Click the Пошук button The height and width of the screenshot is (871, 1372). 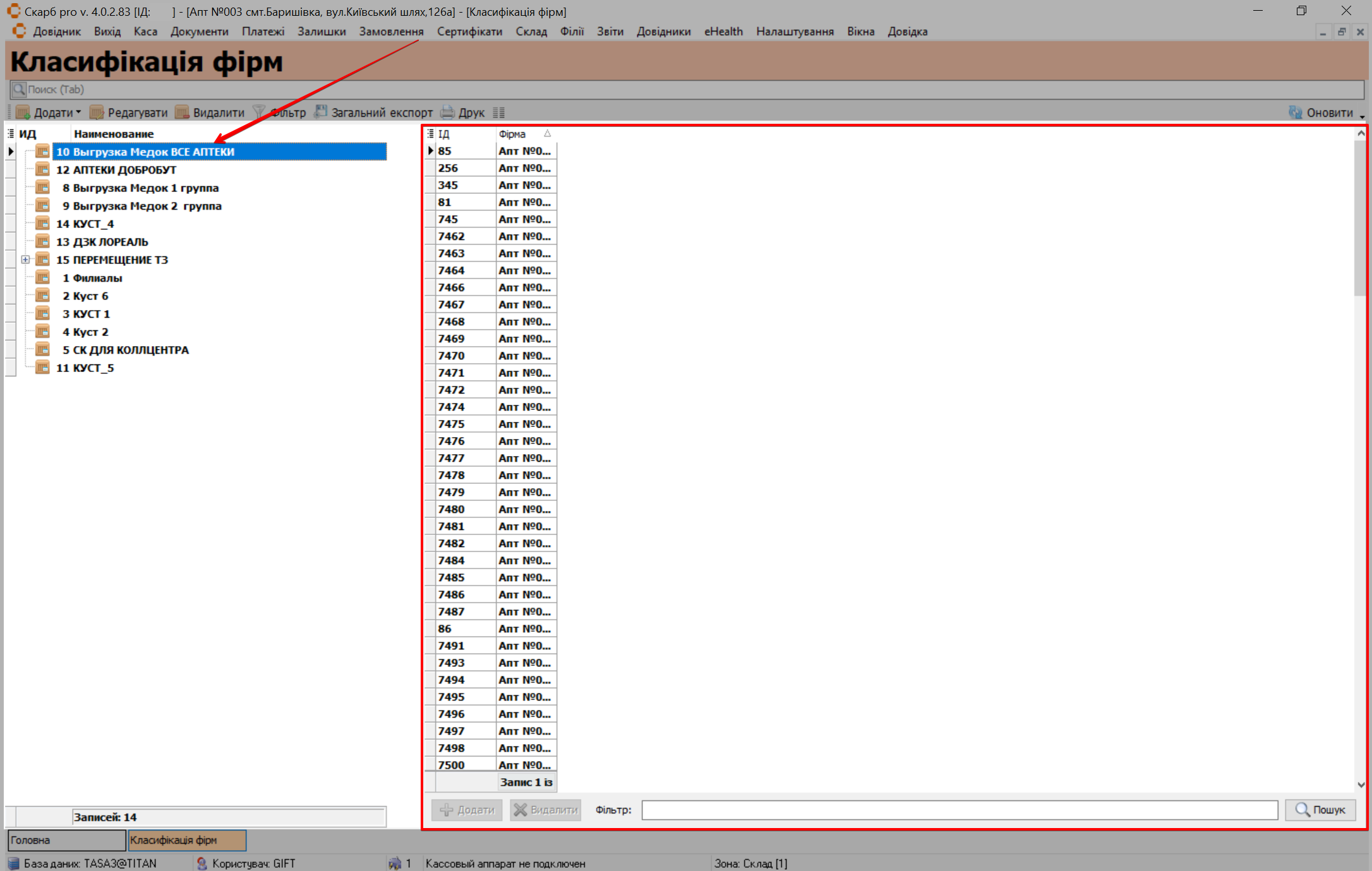(x=1320, y=810)
